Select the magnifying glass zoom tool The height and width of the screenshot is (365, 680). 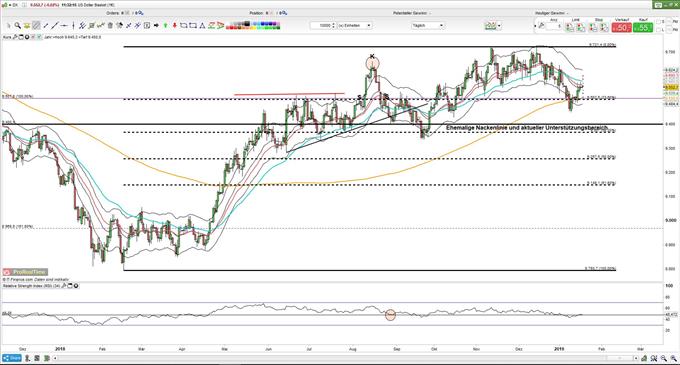click(17, 26)
